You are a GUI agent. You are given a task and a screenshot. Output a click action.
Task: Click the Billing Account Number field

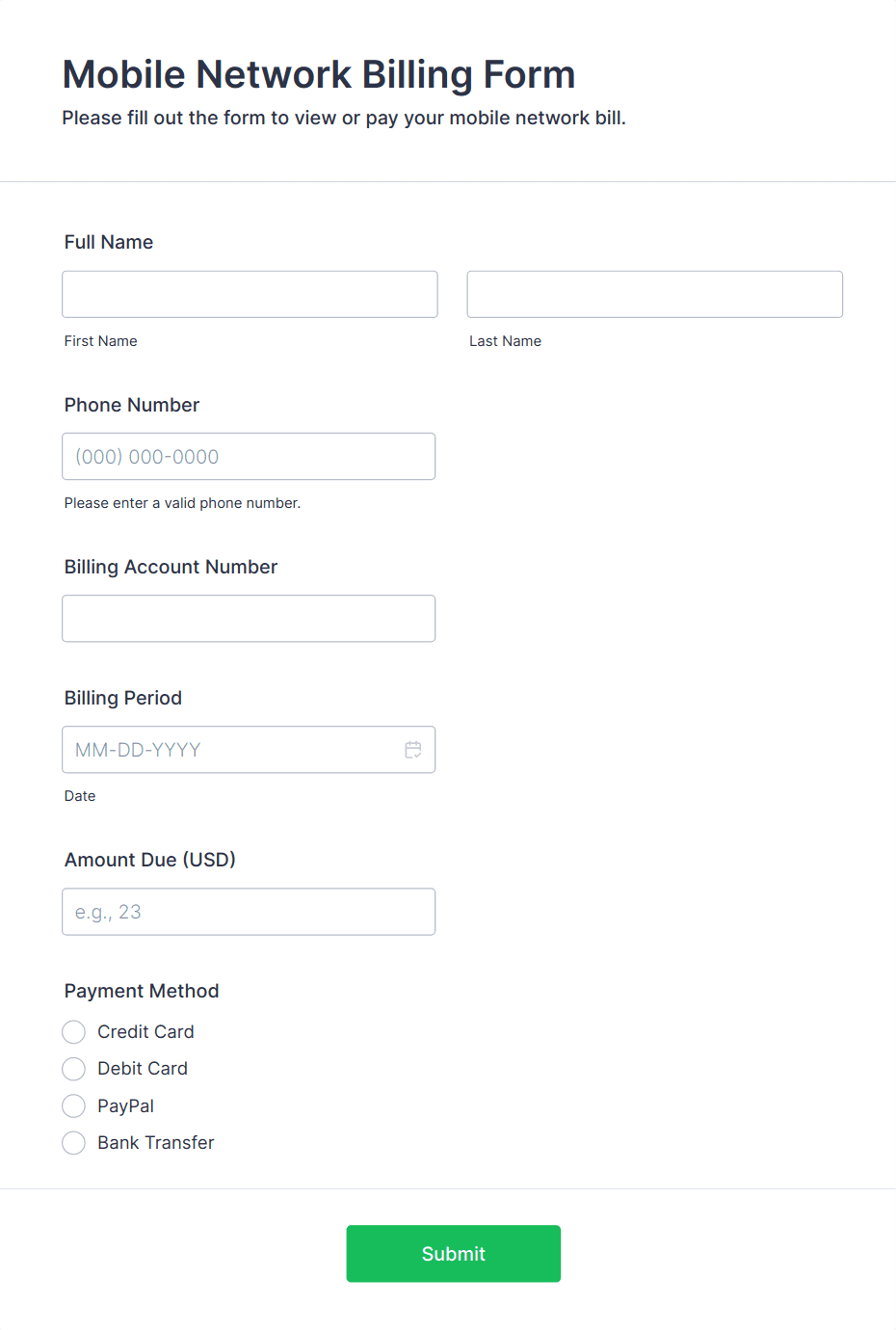(x=249, y=618)
